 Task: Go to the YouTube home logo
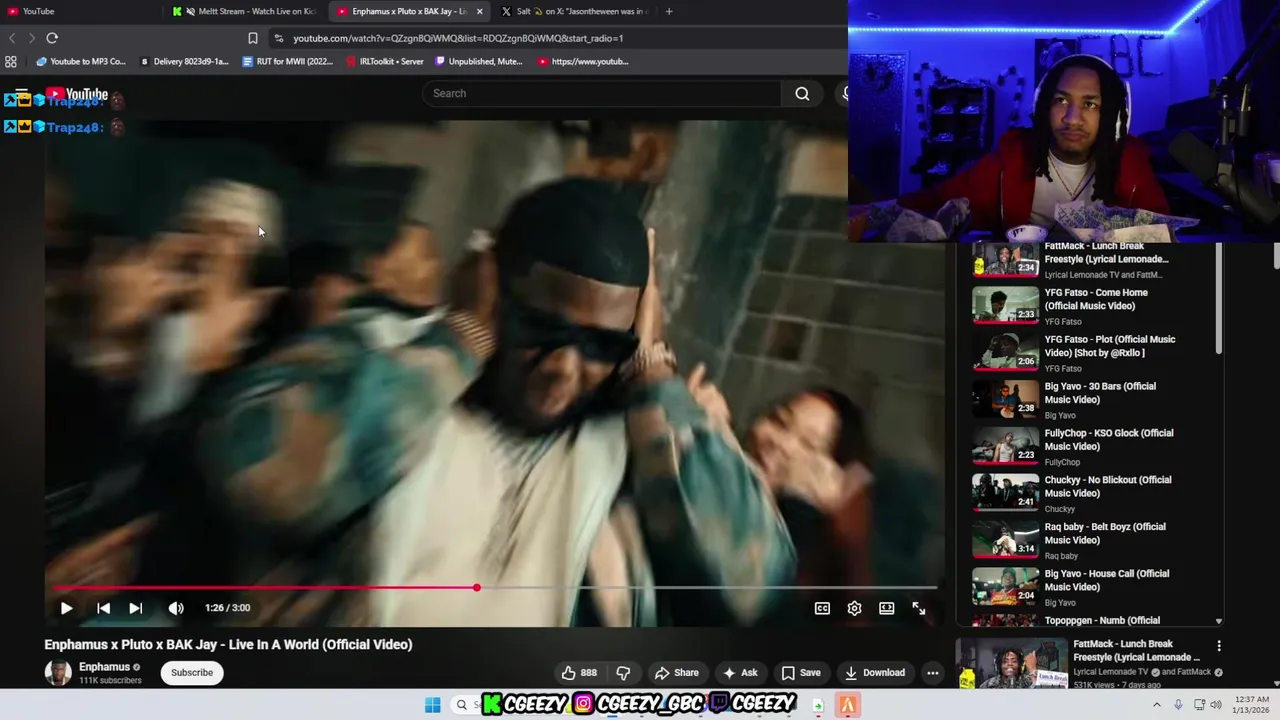click(x=79, y=94)
